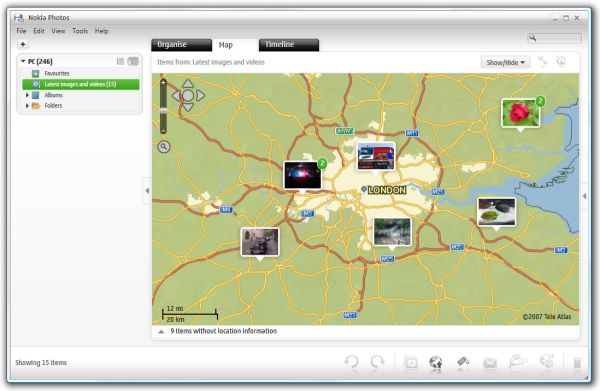Click the map zoom slider handle
Image resolution: width=600 pixels, height=391 pixels.
coord(163,111)
